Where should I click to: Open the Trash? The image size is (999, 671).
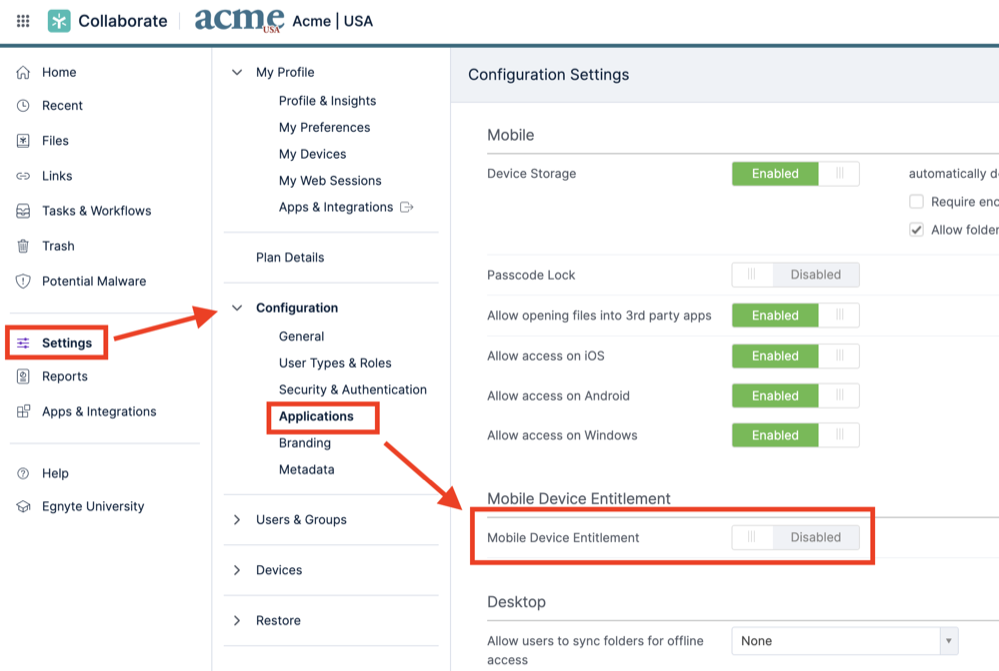(x=58, y=245)
